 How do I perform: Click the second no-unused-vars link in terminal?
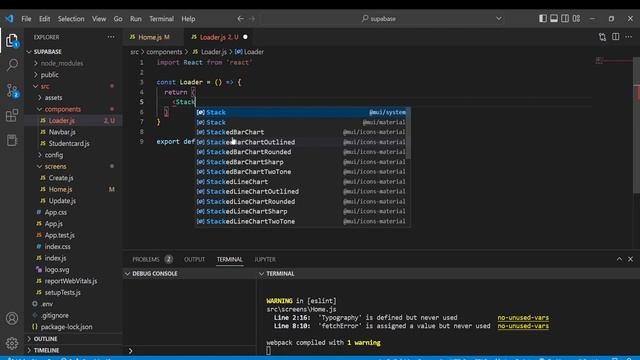click(523, 326)
